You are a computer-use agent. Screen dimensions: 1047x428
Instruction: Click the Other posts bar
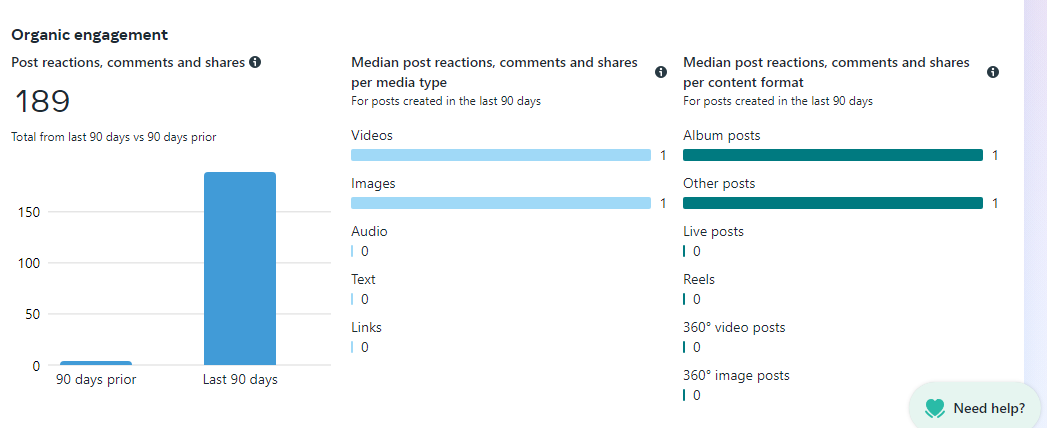[x=832, y=203]
